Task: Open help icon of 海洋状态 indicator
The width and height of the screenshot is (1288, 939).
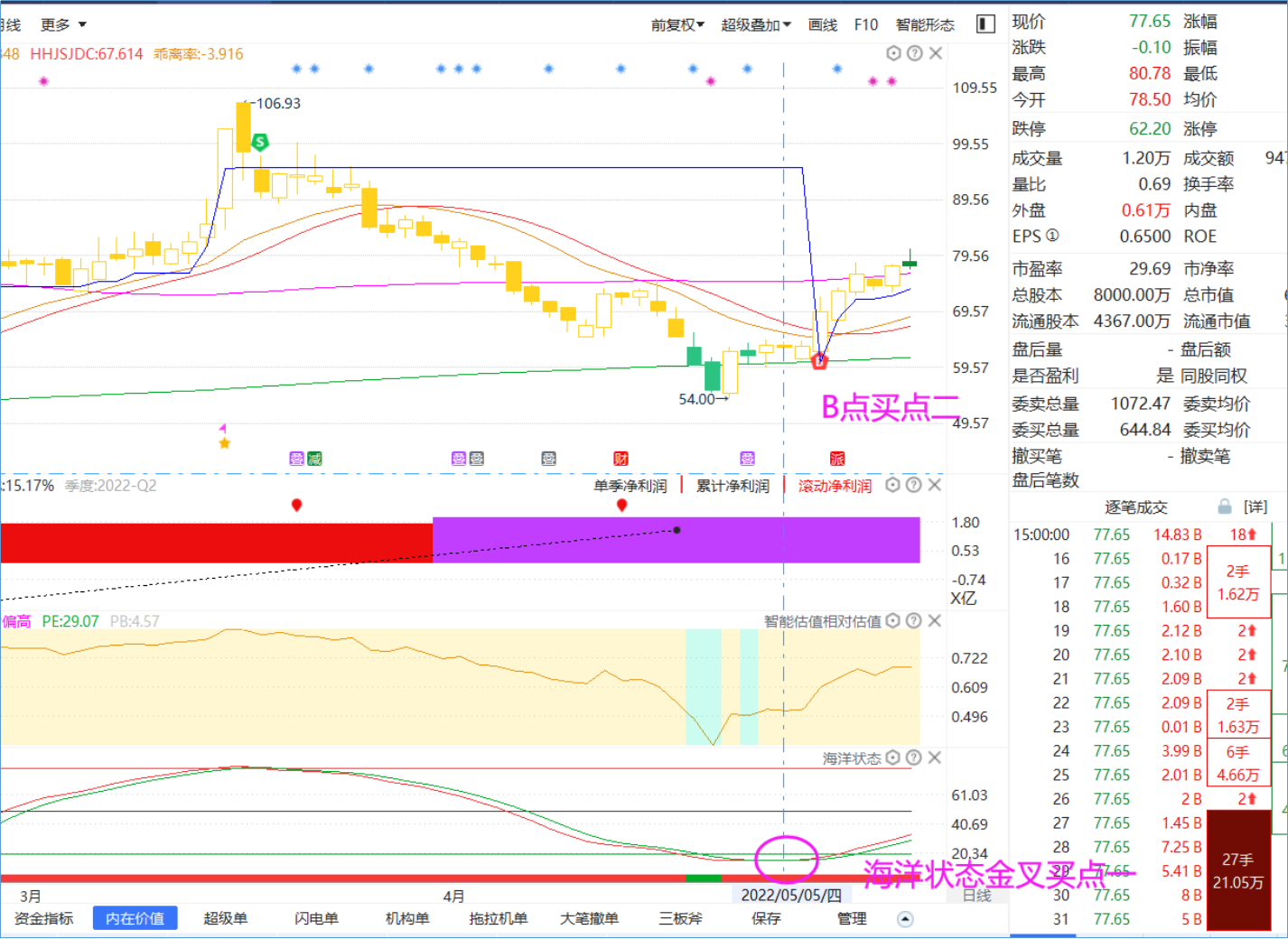Action: tap(913, 758)
